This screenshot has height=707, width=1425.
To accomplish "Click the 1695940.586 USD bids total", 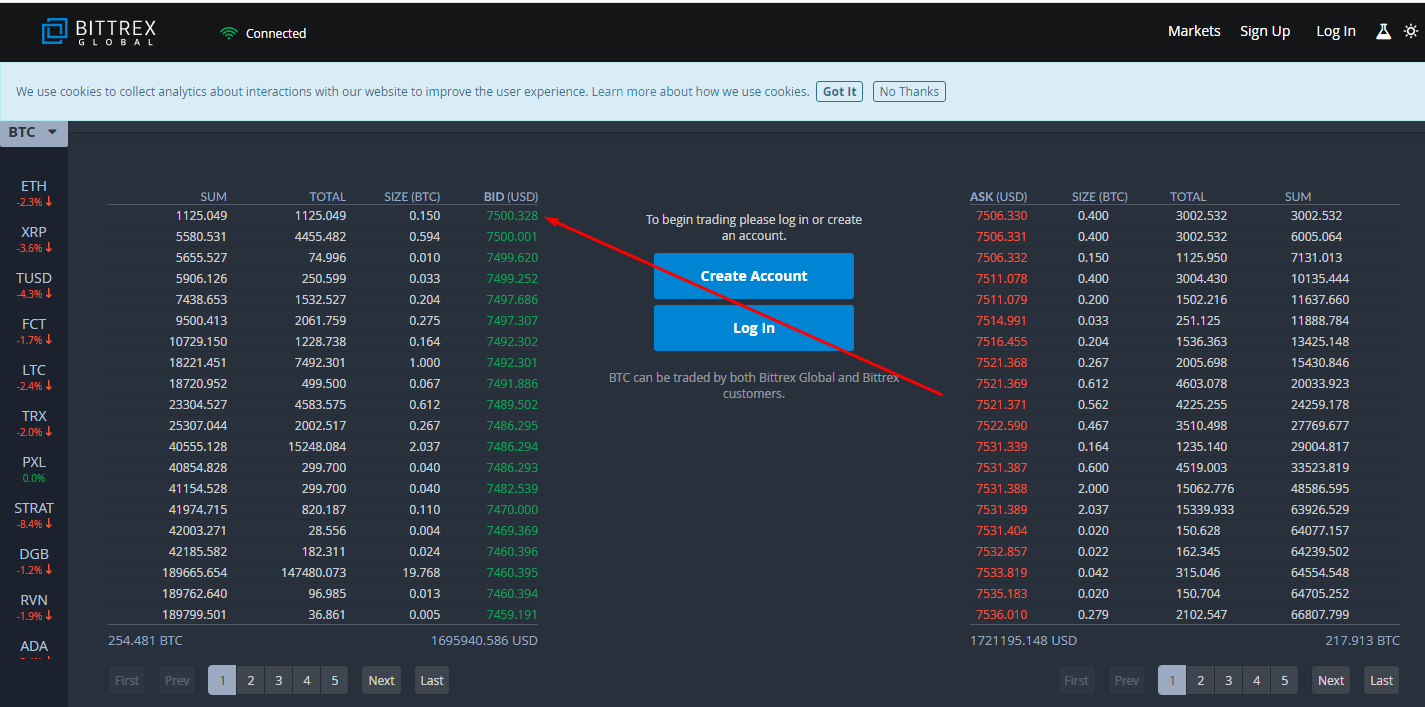I will click(x=485, y=640).
